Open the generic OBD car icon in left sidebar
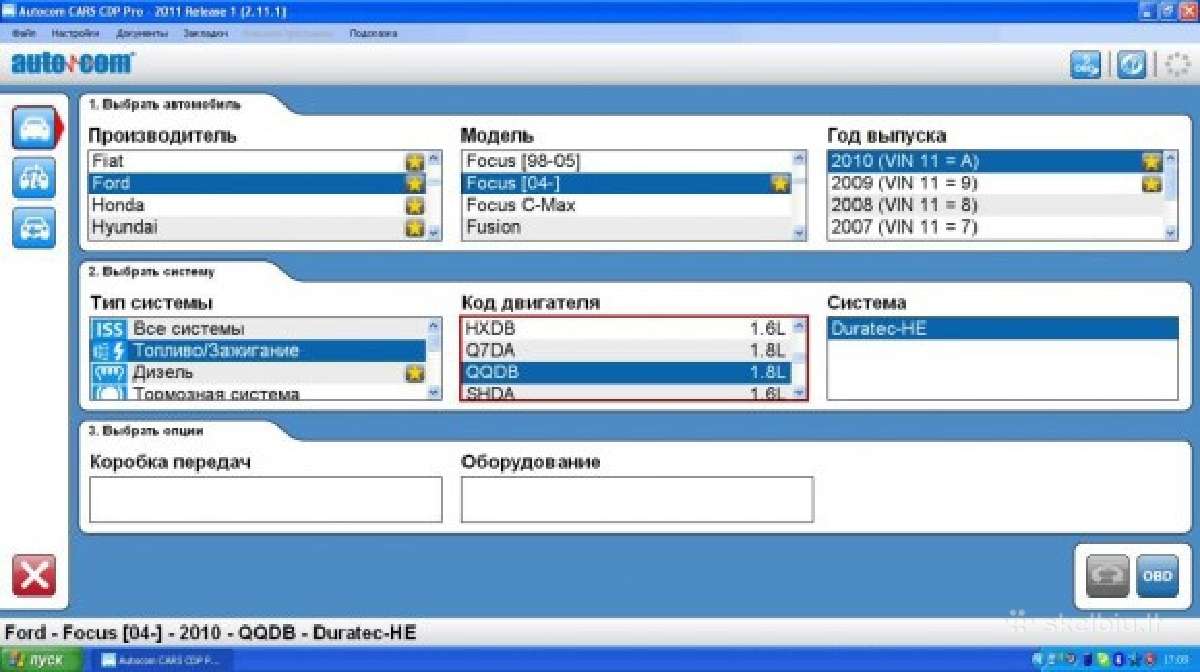The image size is (1200, 672). tap(34, 227)
